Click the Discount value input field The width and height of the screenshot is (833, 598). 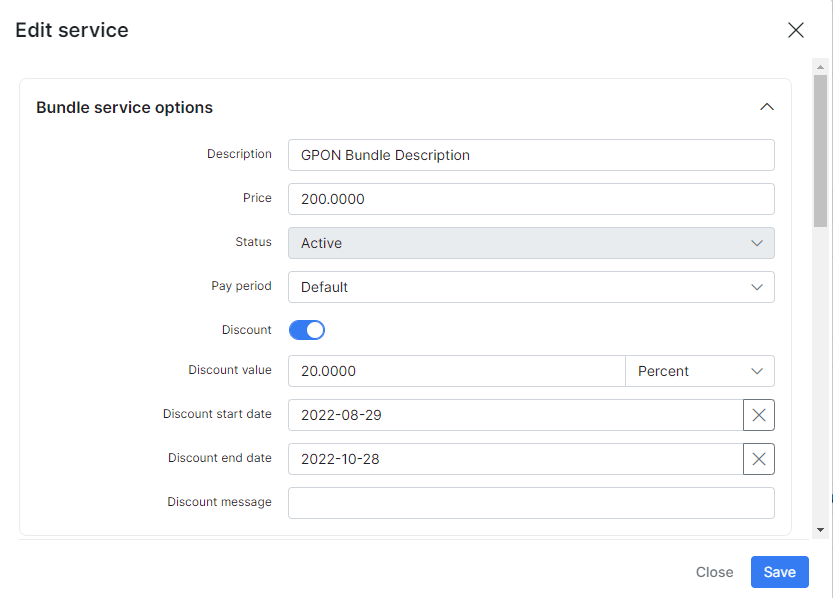[x=457, y=371]
